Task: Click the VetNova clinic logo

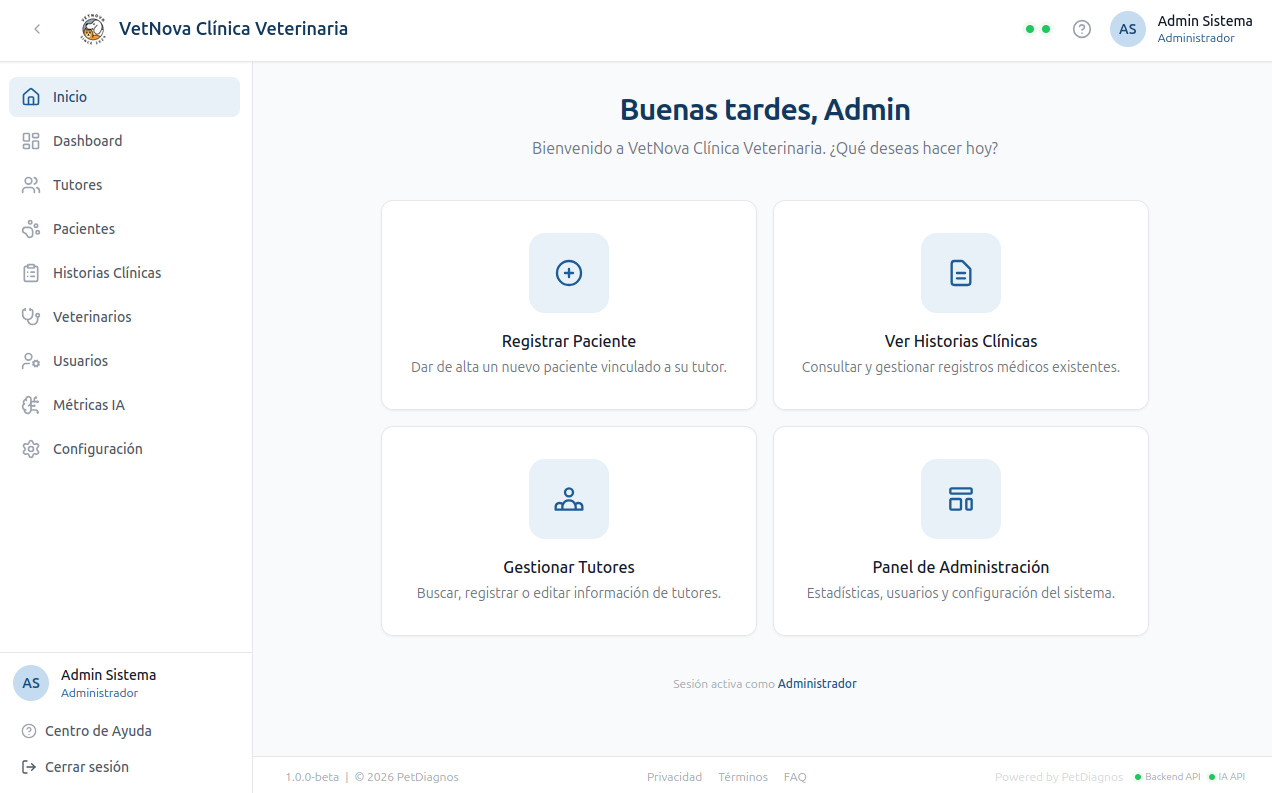Action: coord(92,29)
